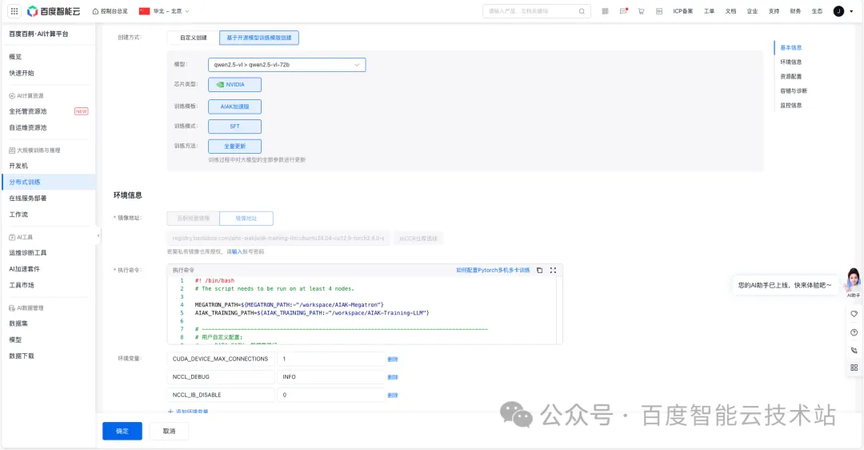This screenshot has height=450, width=864.
Task: Open the product grid menu icon
Action: [x=14, y=11]
